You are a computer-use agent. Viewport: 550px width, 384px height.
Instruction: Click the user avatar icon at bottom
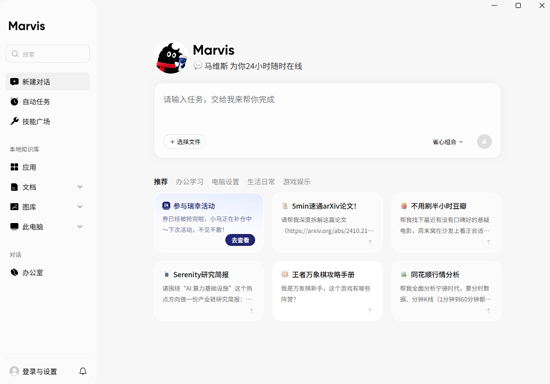(14, 371)
